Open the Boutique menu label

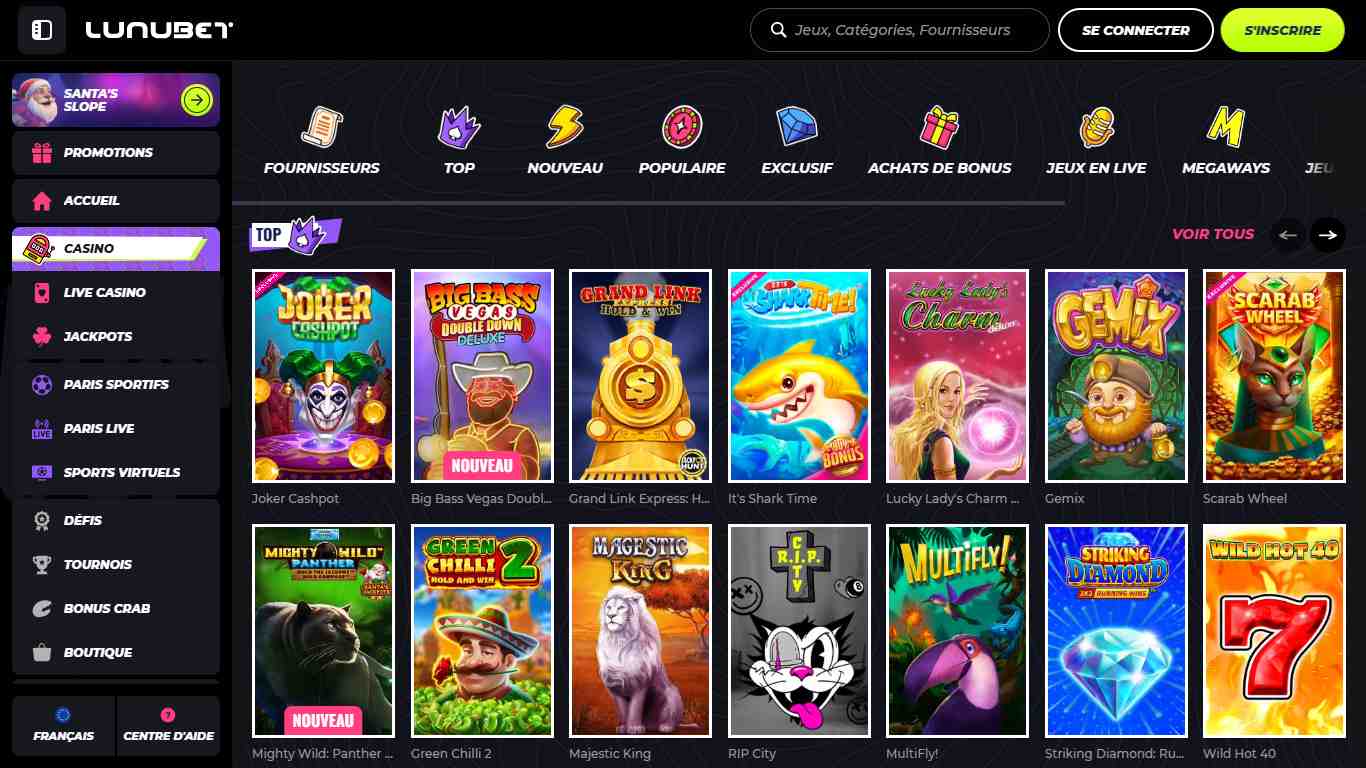click(x=98, y=653)
